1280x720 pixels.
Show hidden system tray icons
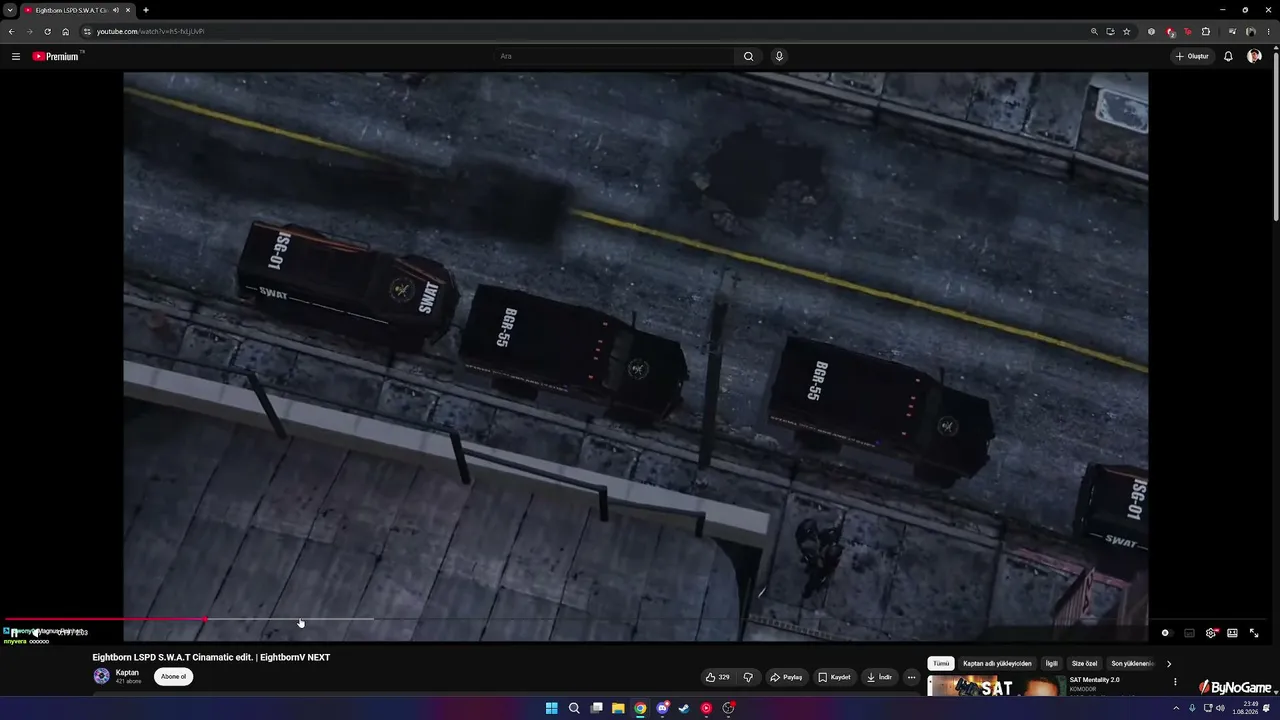tap(1178, 708)
